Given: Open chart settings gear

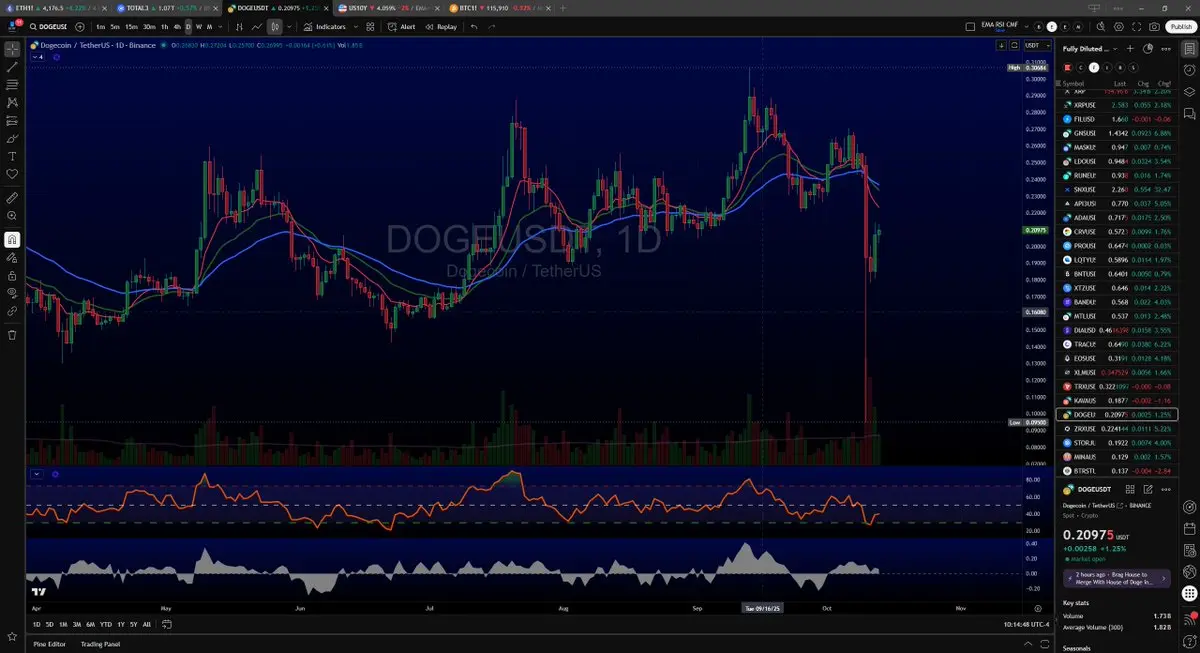Looking at the screenshot, I should tap(1118, 27).
